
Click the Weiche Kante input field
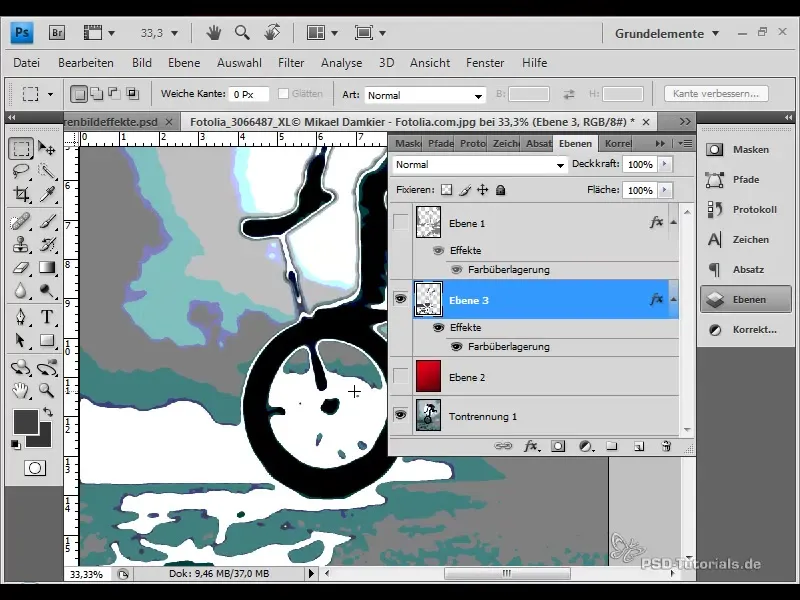[x=248, y=94]
